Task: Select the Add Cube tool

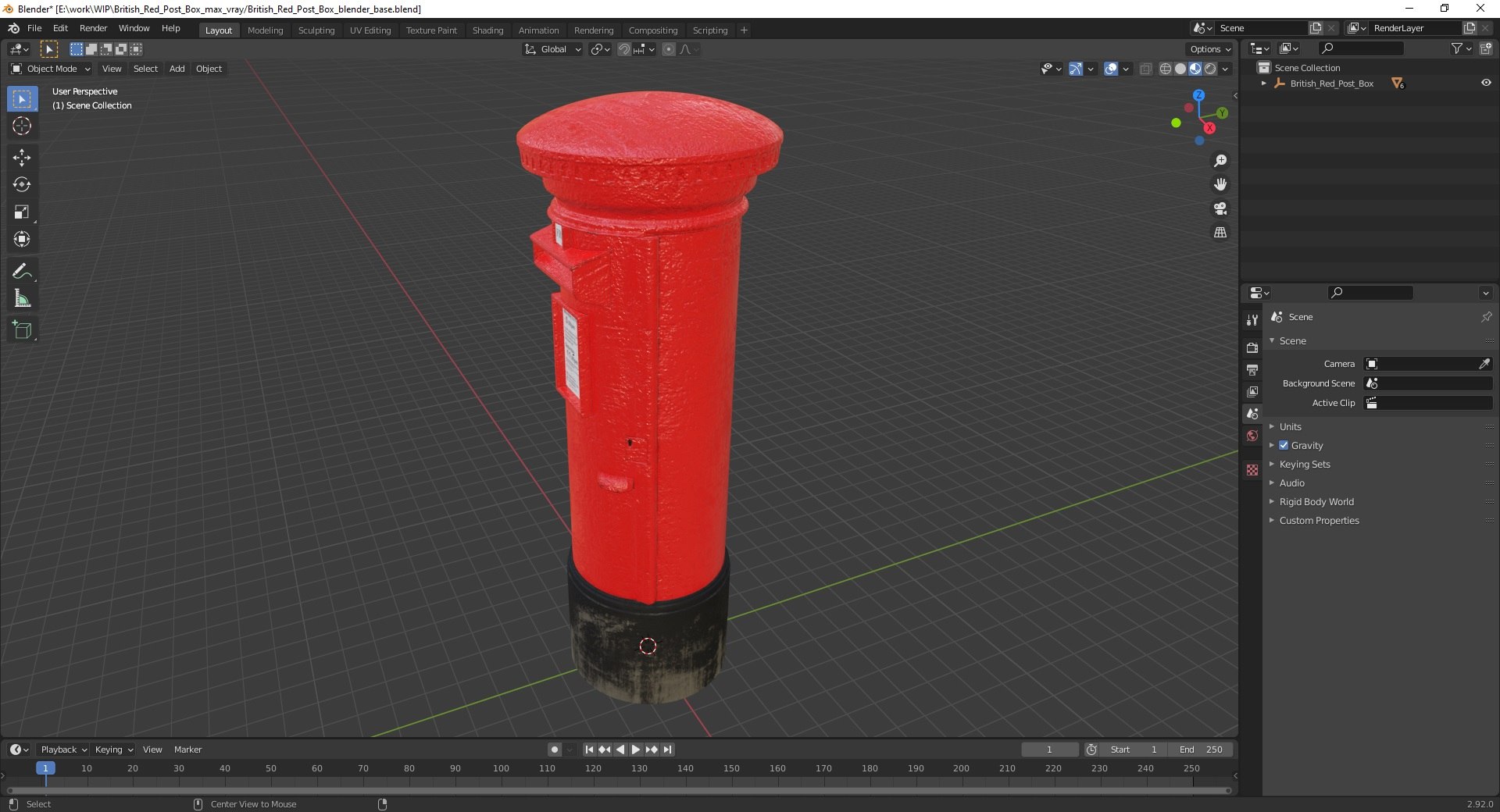Action: point(22,329)
